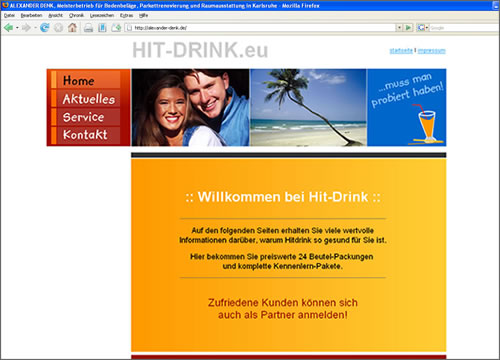Open the Forward button history dropdown arrow
The height and width of the screenshot is (360, 500).
35,28
